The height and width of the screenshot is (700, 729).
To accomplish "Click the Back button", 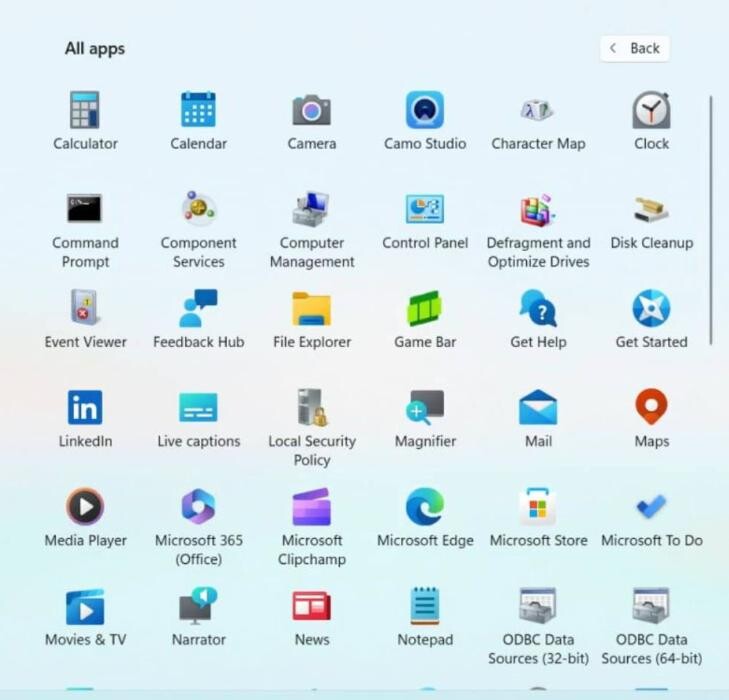I will tap(635, 48).
